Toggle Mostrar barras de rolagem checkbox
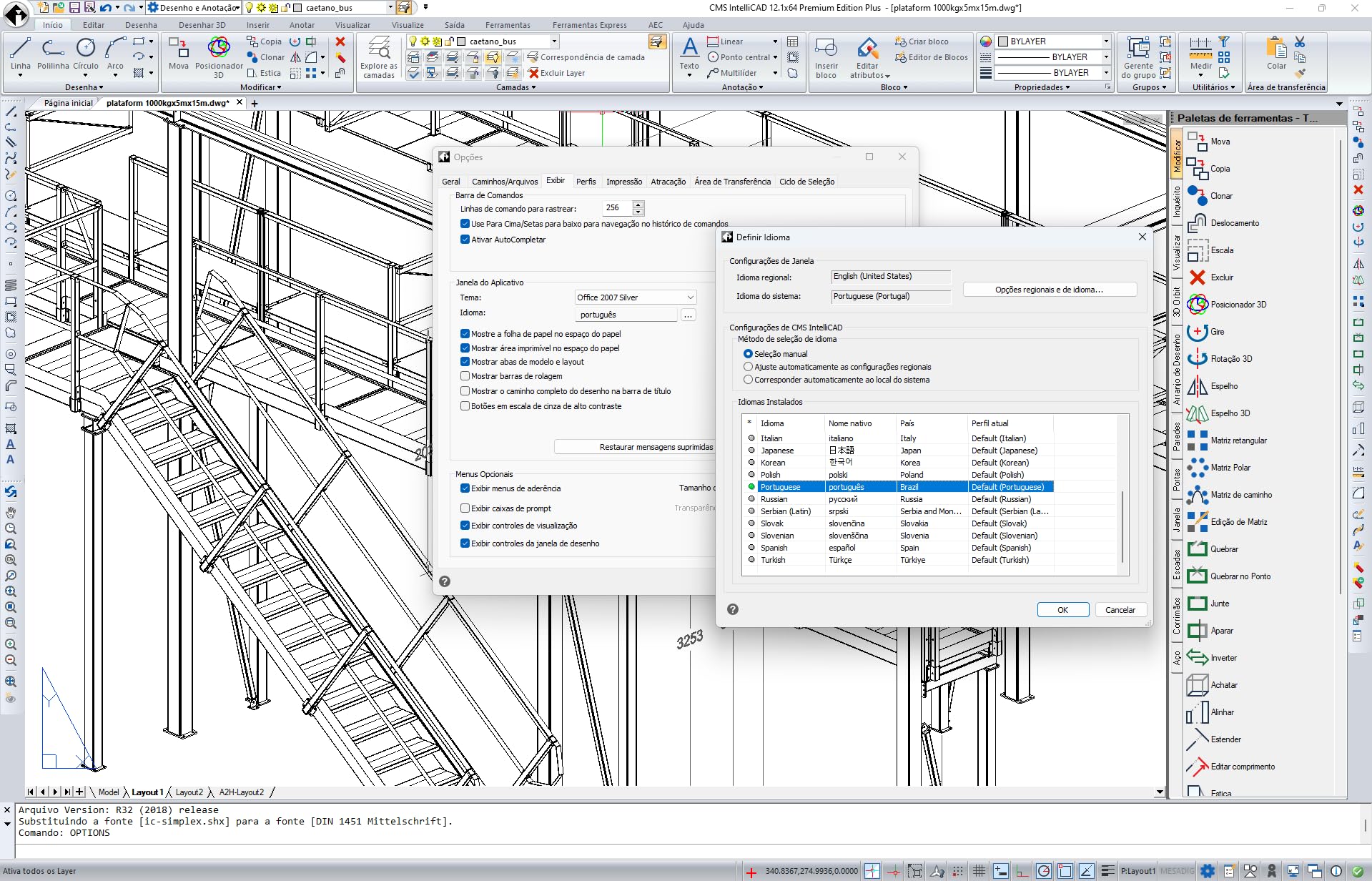This screenshot has width=1372, height=881. (465, 376)
